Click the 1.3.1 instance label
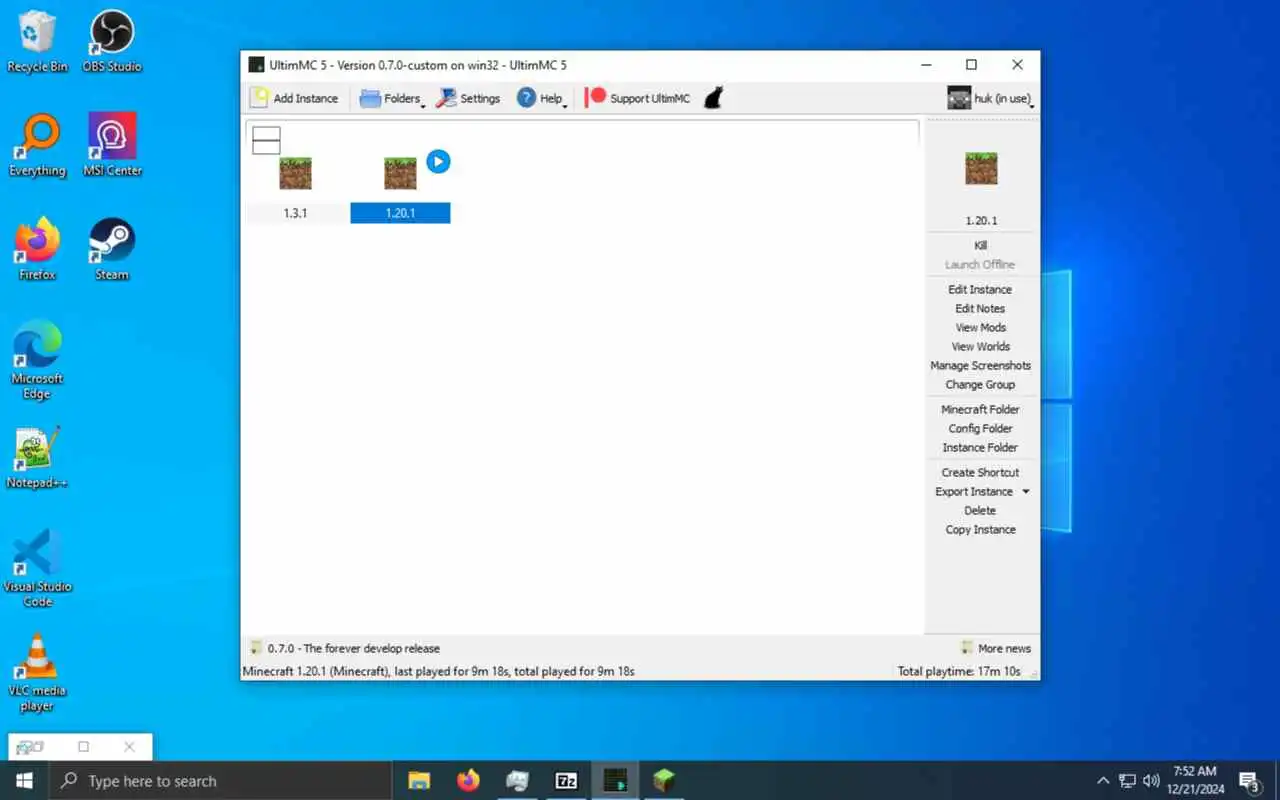 click(x=295, y=213)
